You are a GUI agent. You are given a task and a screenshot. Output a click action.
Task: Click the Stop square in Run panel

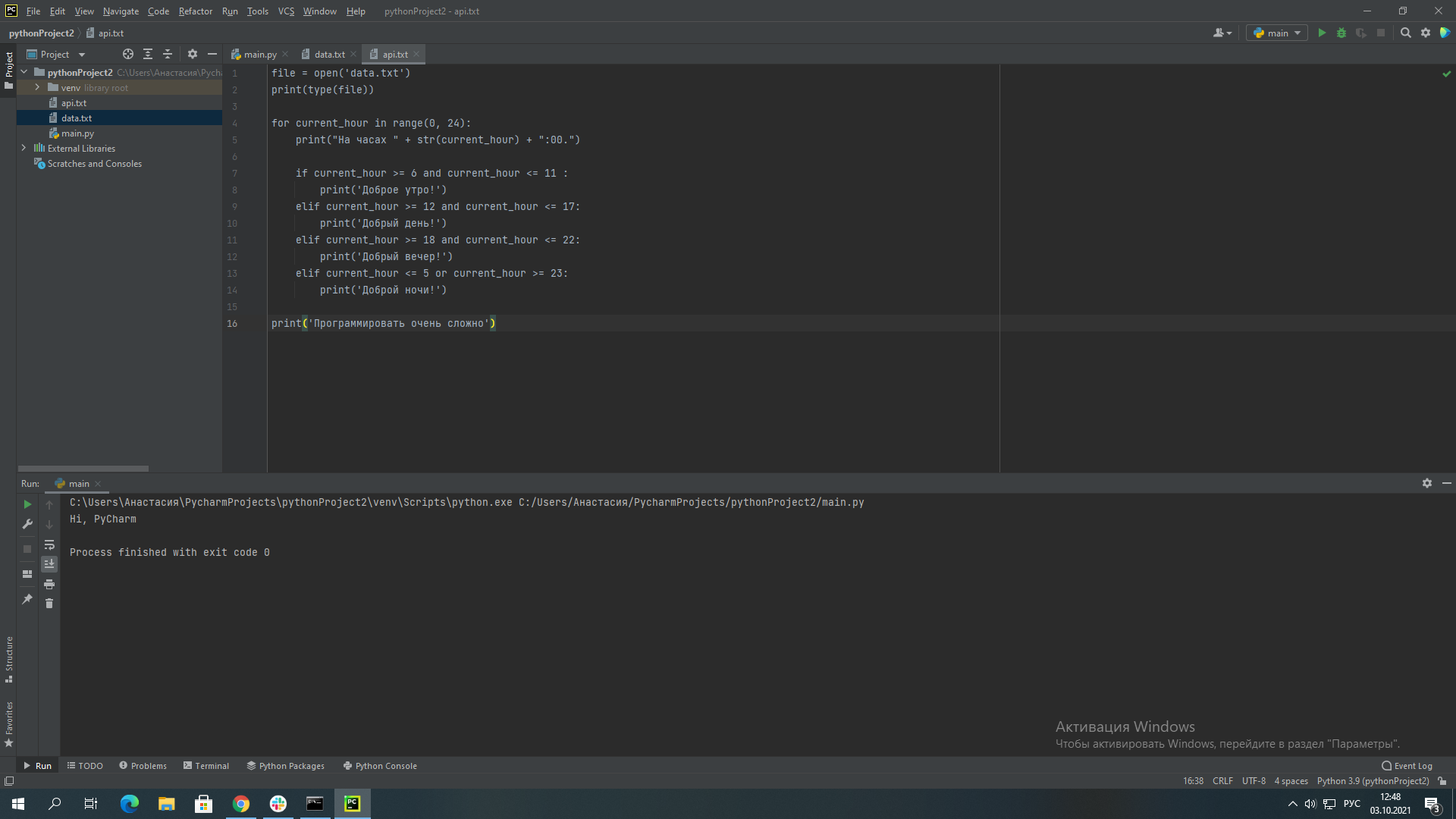(x=27, y=549)
